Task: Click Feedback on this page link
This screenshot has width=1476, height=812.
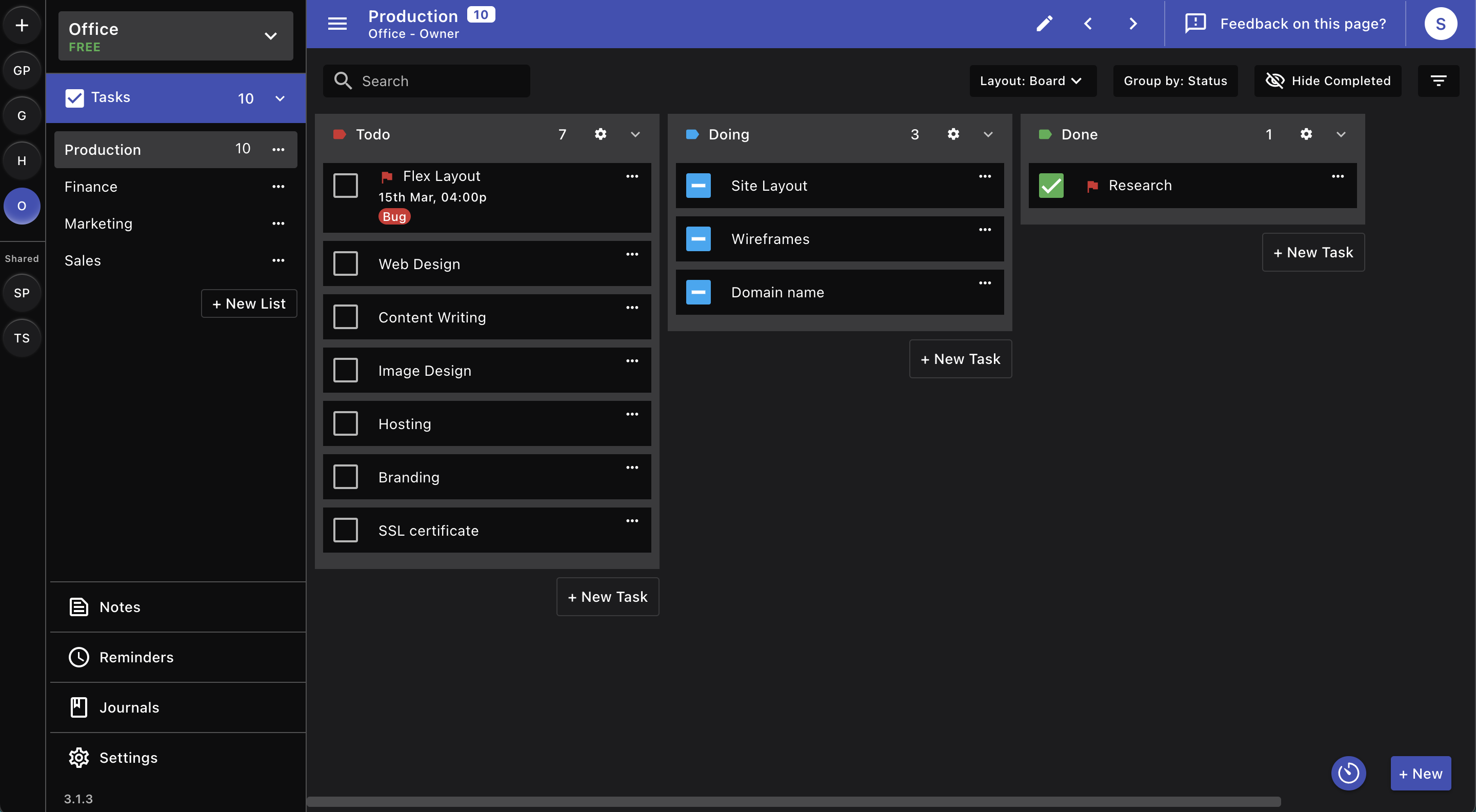Action: [x=1285, y=24]
